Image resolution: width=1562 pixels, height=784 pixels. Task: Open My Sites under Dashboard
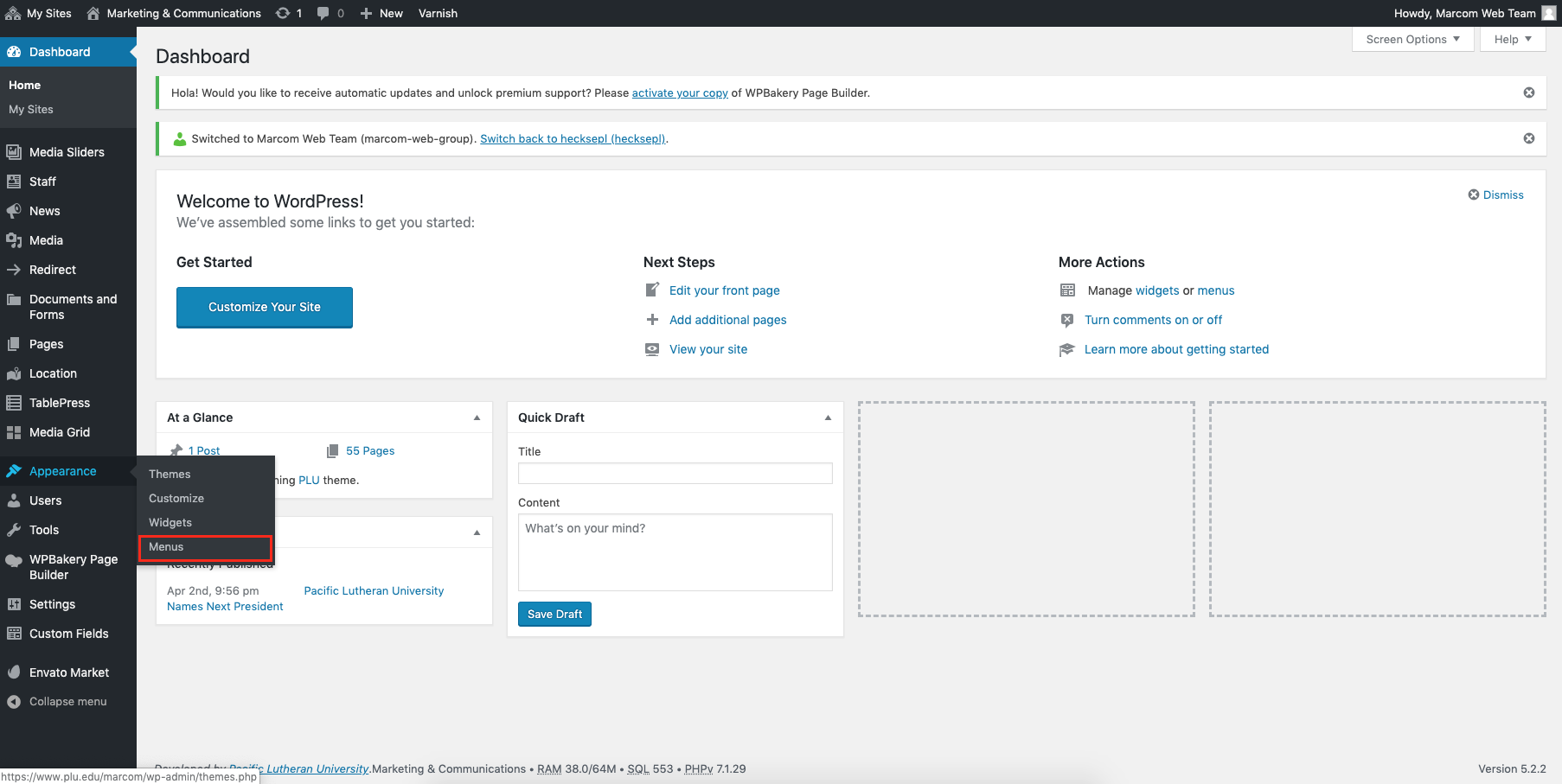pyautogui.click(x=31, y=109)
